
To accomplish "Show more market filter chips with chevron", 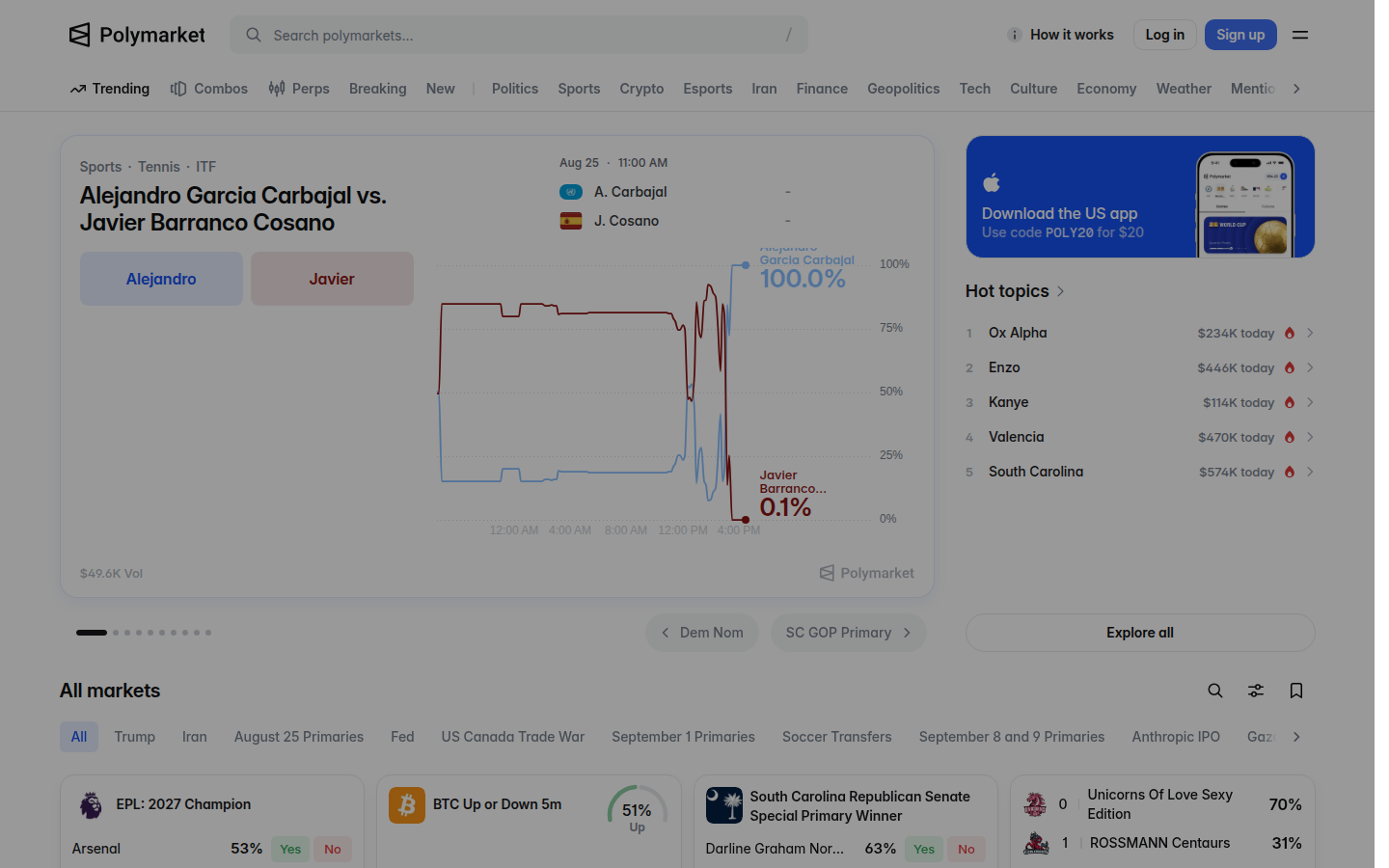I will click(1296, 737).
